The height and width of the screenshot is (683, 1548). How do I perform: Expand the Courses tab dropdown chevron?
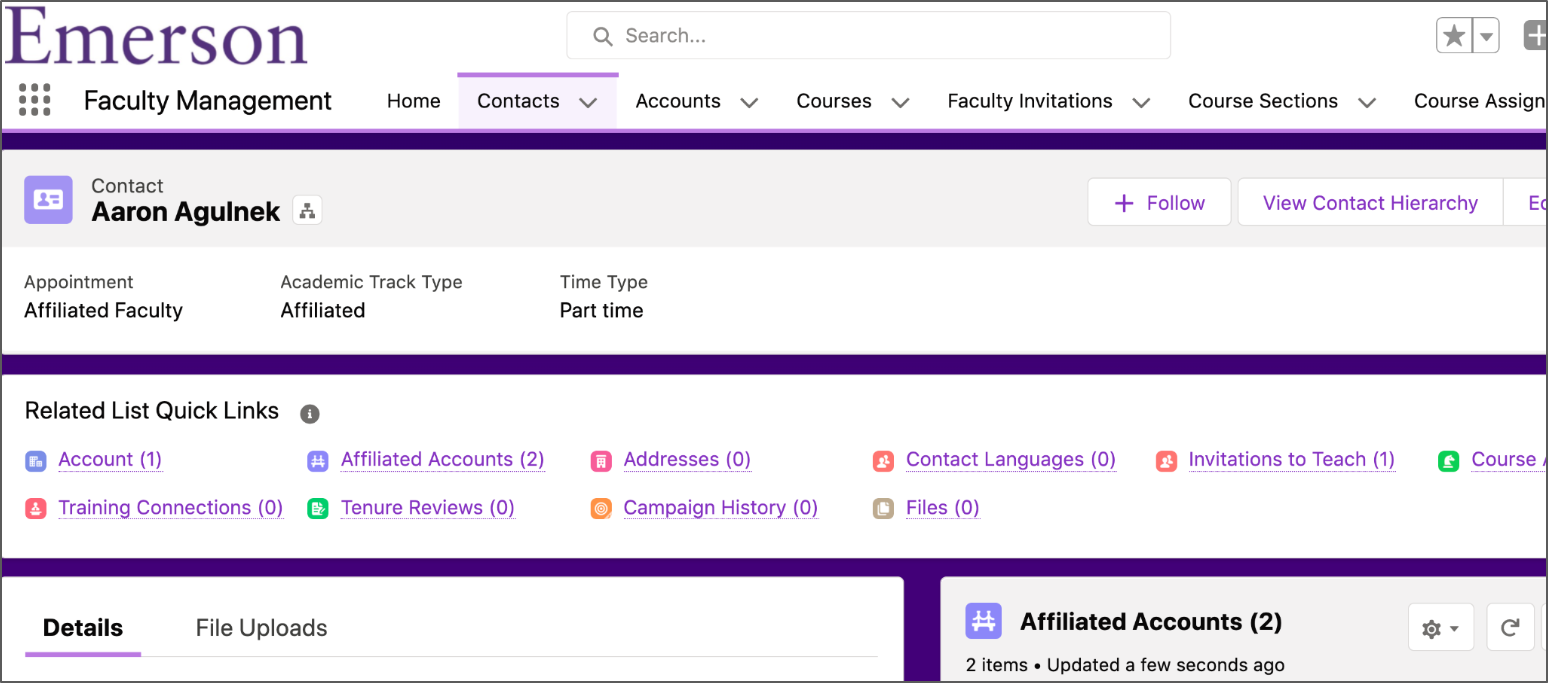click(900, 102)
